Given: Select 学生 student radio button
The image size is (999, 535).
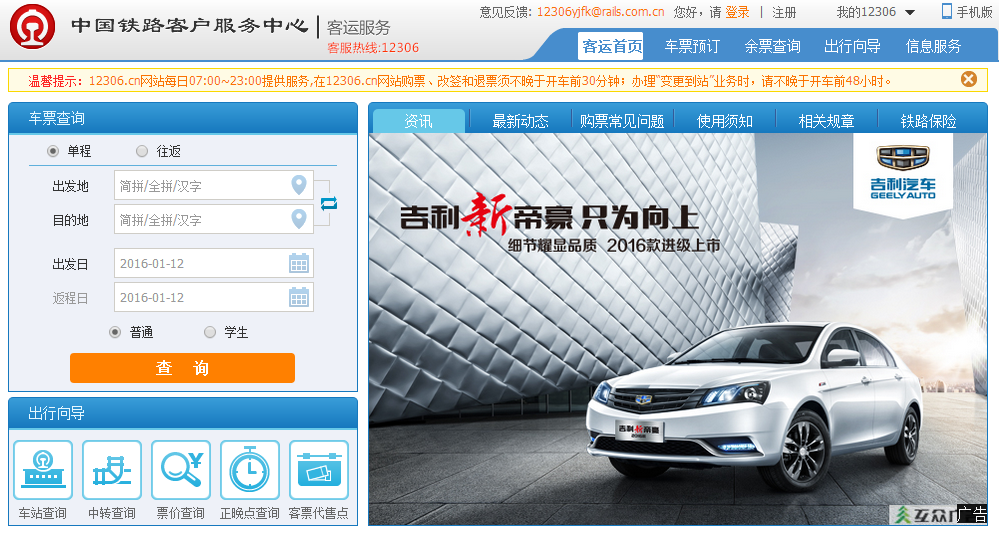Looking at the screenshot, I should (x=210, y=332).
